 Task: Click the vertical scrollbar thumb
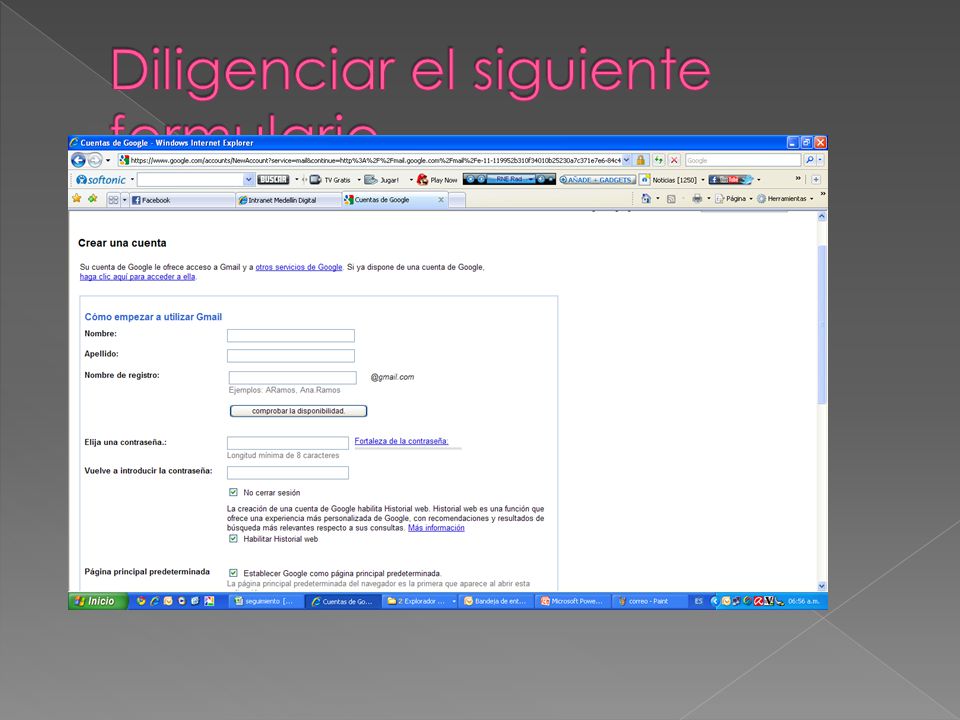click(822, 324)
